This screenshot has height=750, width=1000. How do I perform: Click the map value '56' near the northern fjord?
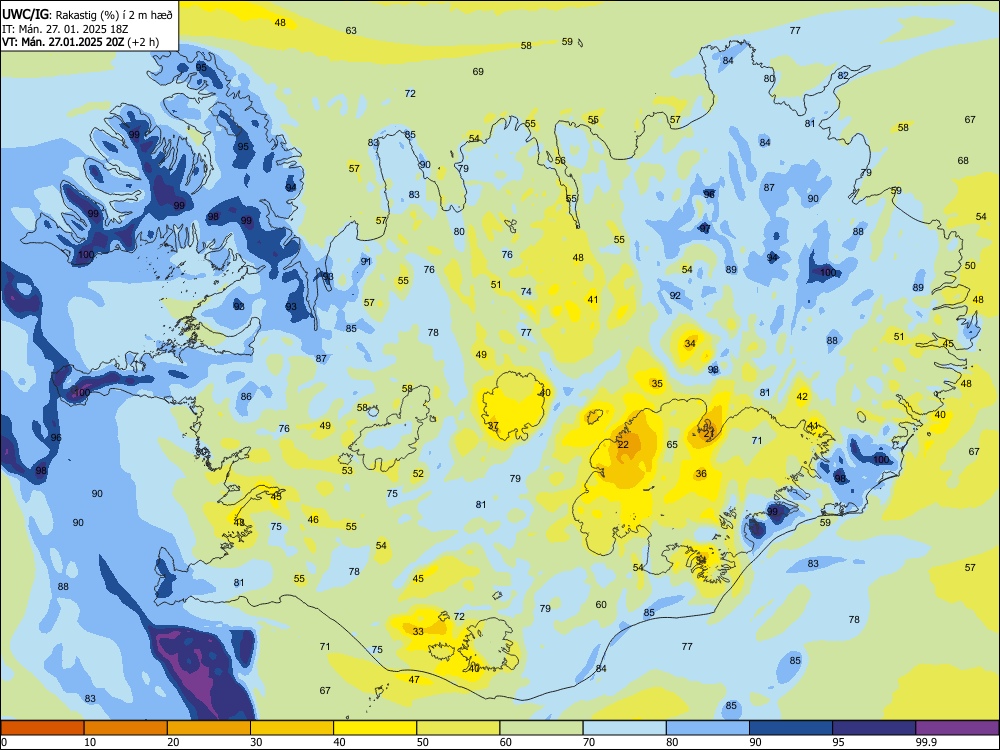pos(560,161)
